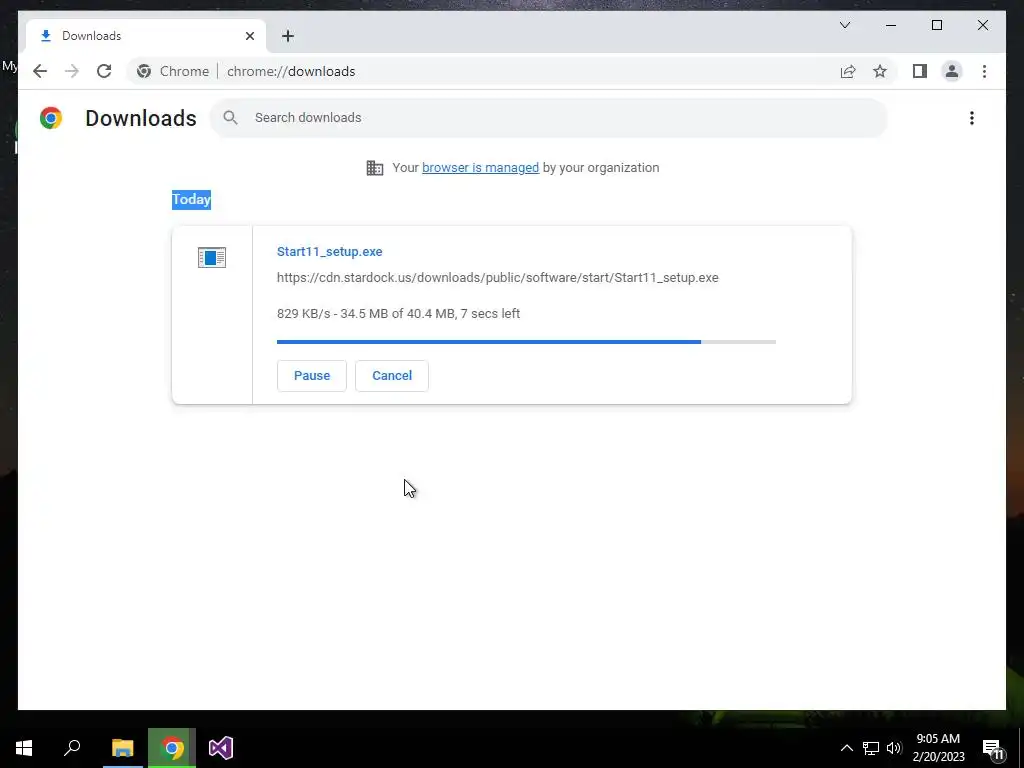Click the Chrome taskbar icon
This screenshot has height=768, width=1024.
point(172,748)
